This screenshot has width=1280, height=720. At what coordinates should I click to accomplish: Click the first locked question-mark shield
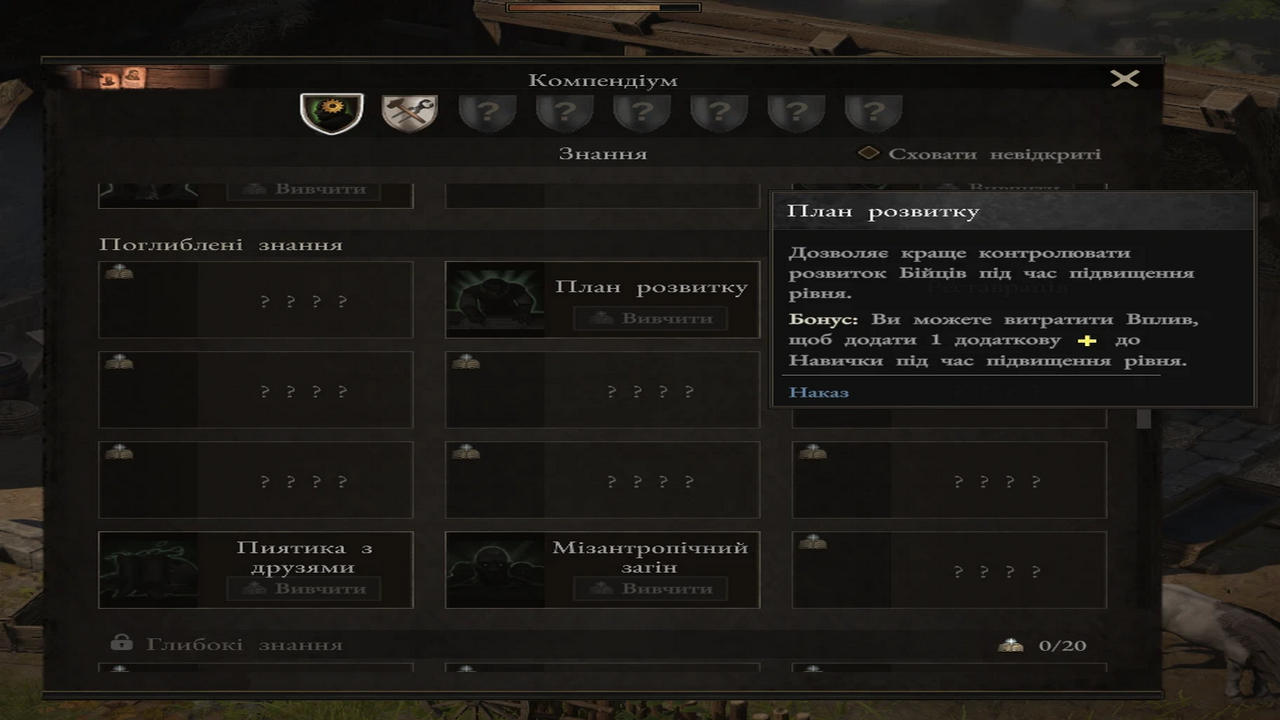(x=487, y=113)
